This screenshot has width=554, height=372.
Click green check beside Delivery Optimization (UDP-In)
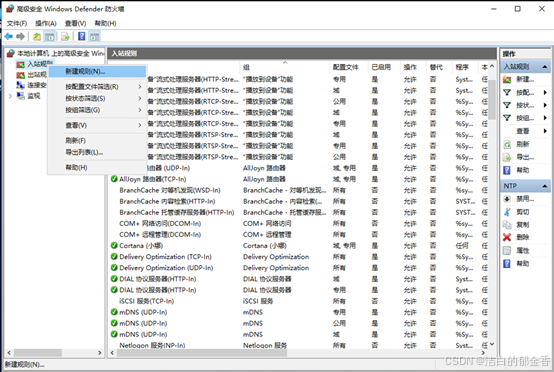point(114,268)
